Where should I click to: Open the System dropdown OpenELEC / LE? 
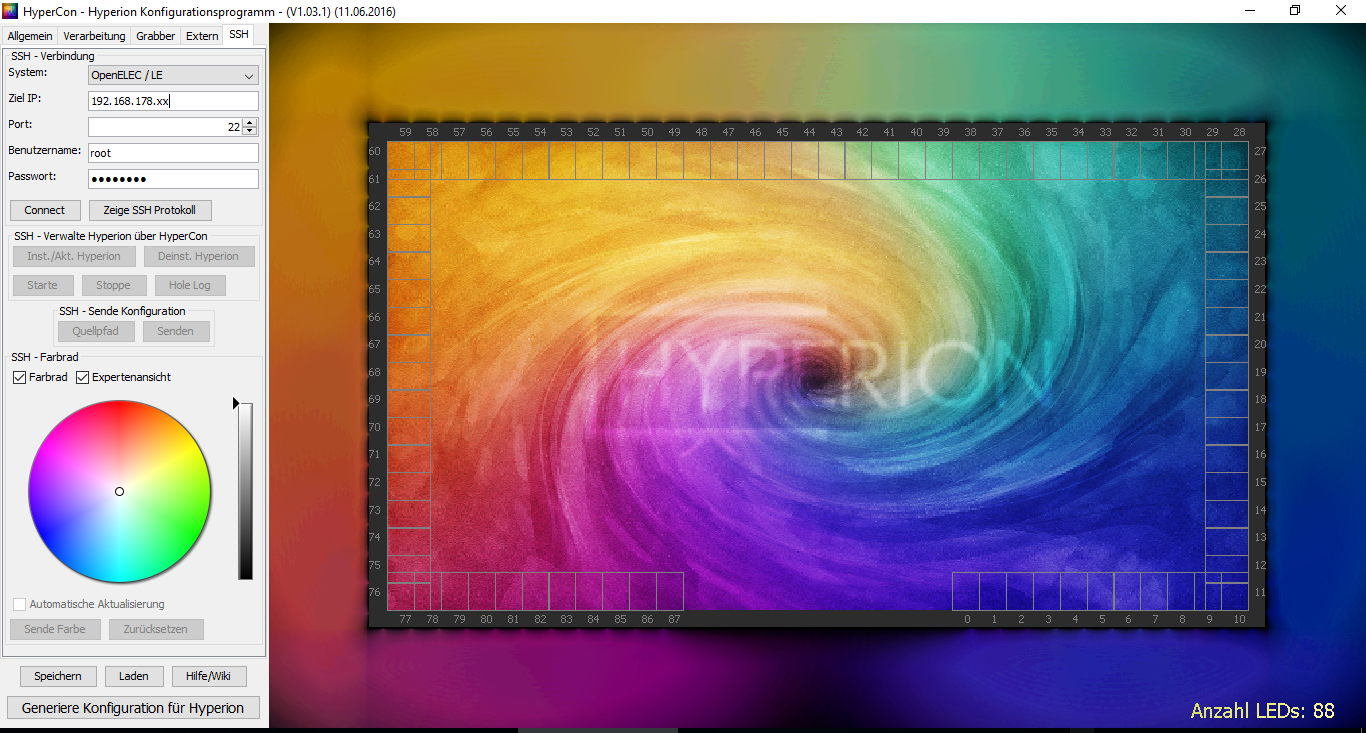click(173, 75)
